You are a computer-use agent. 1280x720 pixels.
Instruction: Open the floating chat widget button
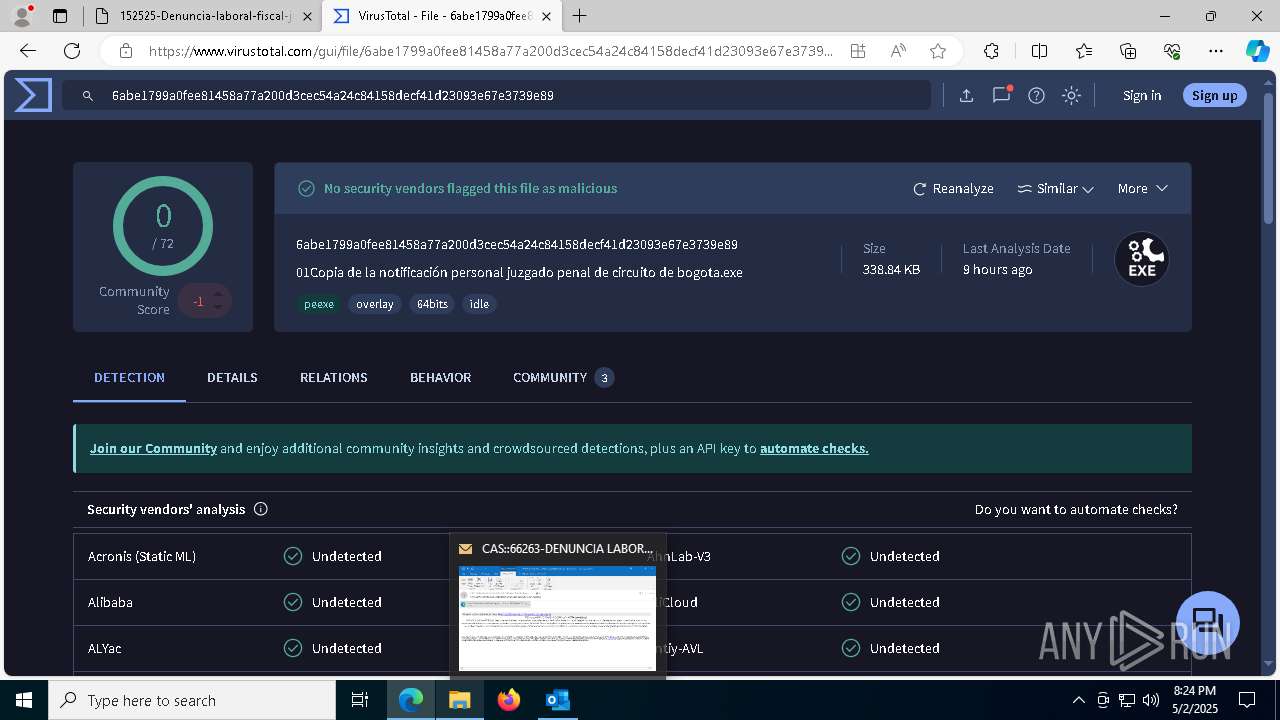click(x=1208, y=622)
